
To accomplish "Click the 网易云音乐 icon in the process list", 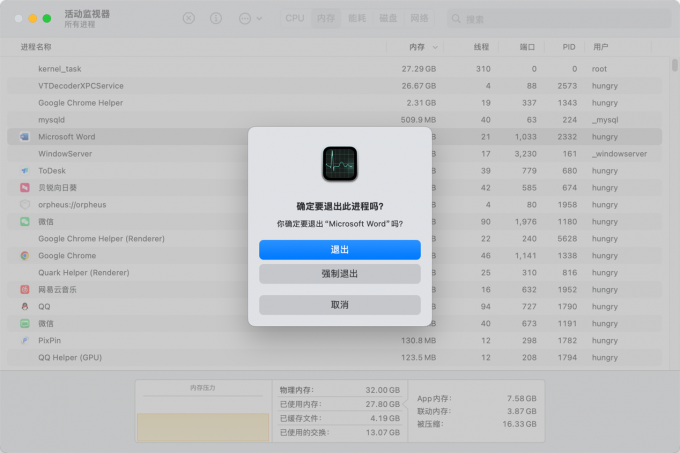I will tap(24, 289).
